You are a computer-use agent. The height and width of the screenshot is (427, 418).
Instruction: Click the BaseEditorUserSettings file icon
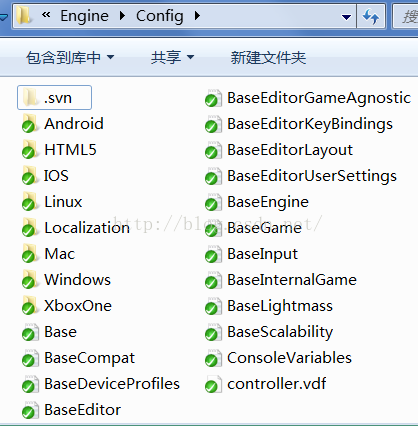click(213, 176)
